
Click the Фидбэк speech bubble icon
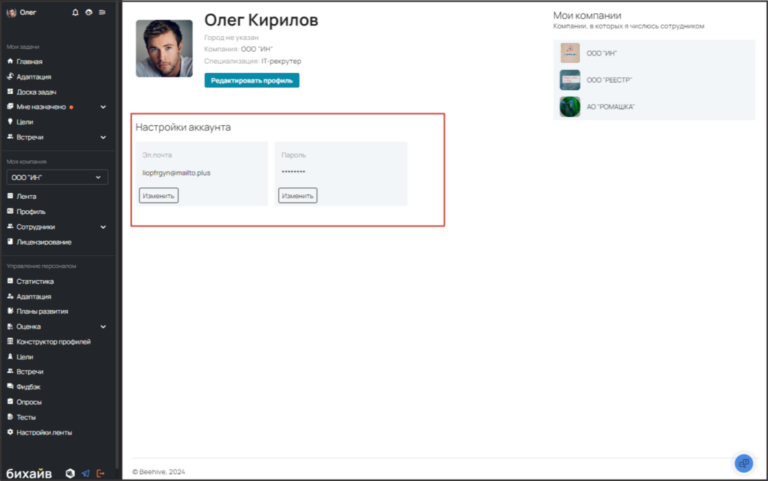(x=10, y=386)
